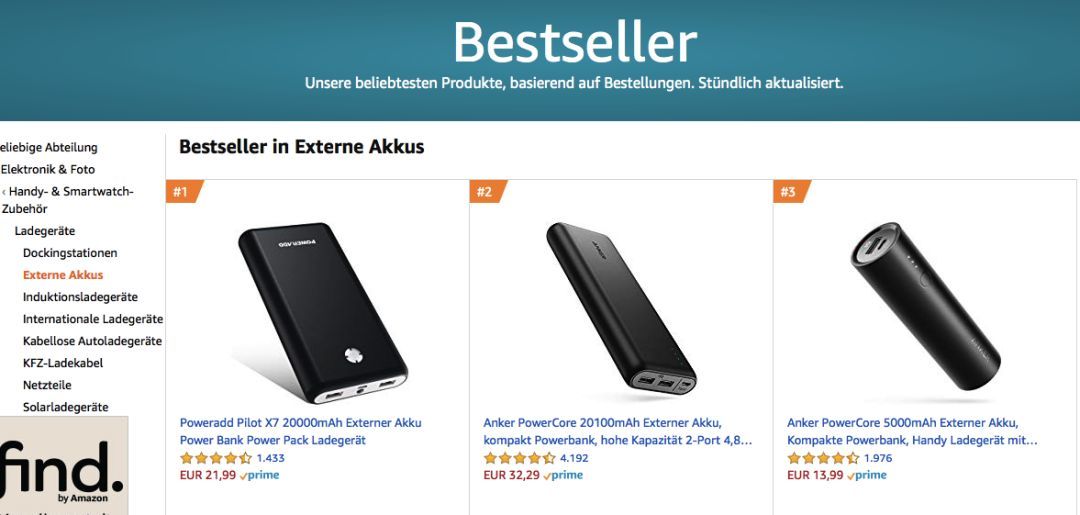The image size is (1080, 515).
Task: Select Dockingstationen in the sidebar
Action: click(x=70, y=253)
